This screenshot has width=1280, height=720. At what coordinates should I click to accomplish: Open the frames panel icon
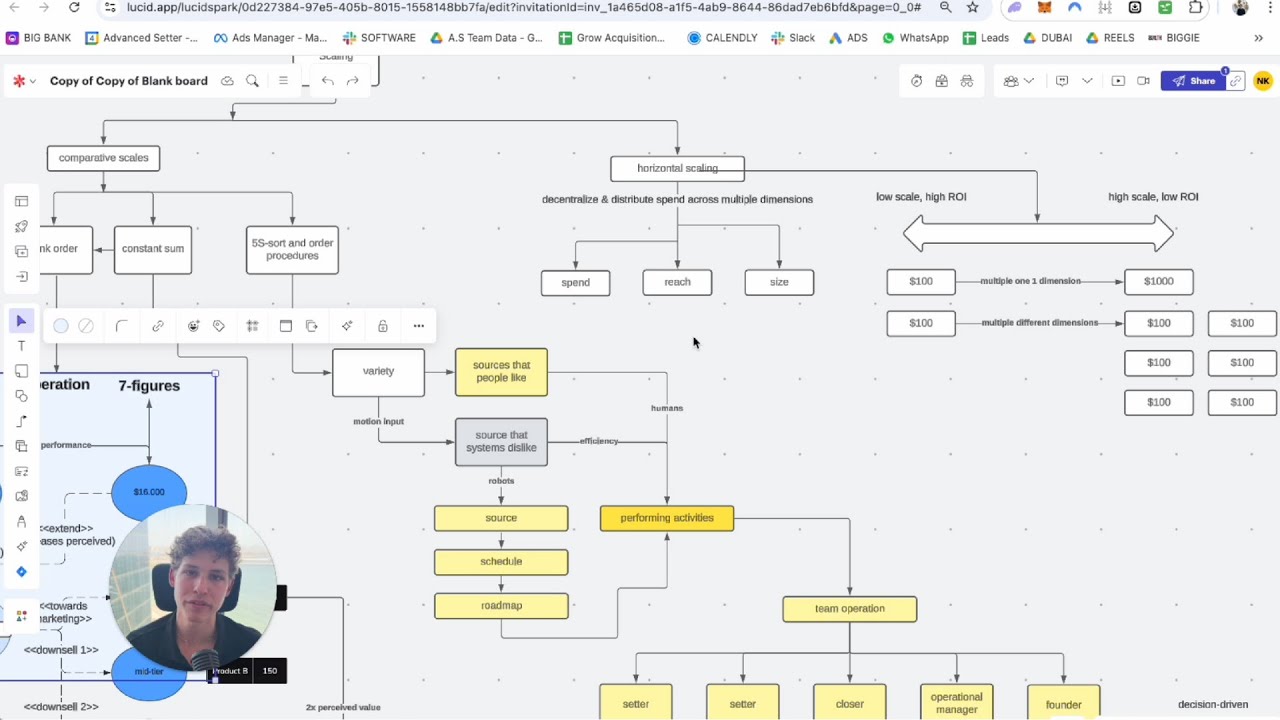click(x=21, y=252)
